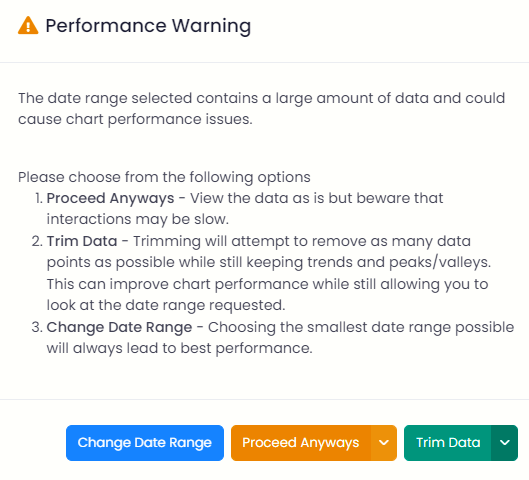
Task: Click list number 1 marker
Action: click(39, 198)
